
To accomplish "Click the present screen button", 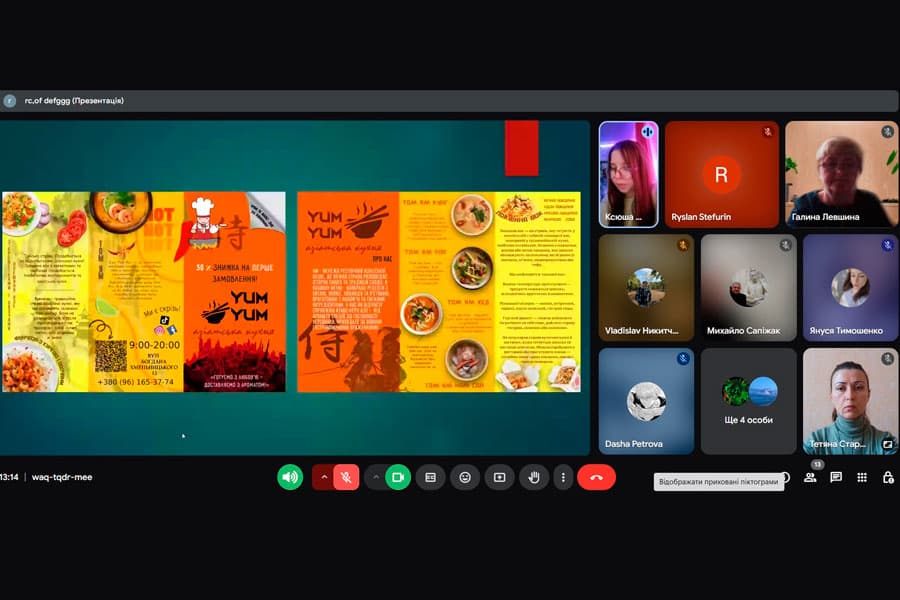I will [x=499, y=477].
